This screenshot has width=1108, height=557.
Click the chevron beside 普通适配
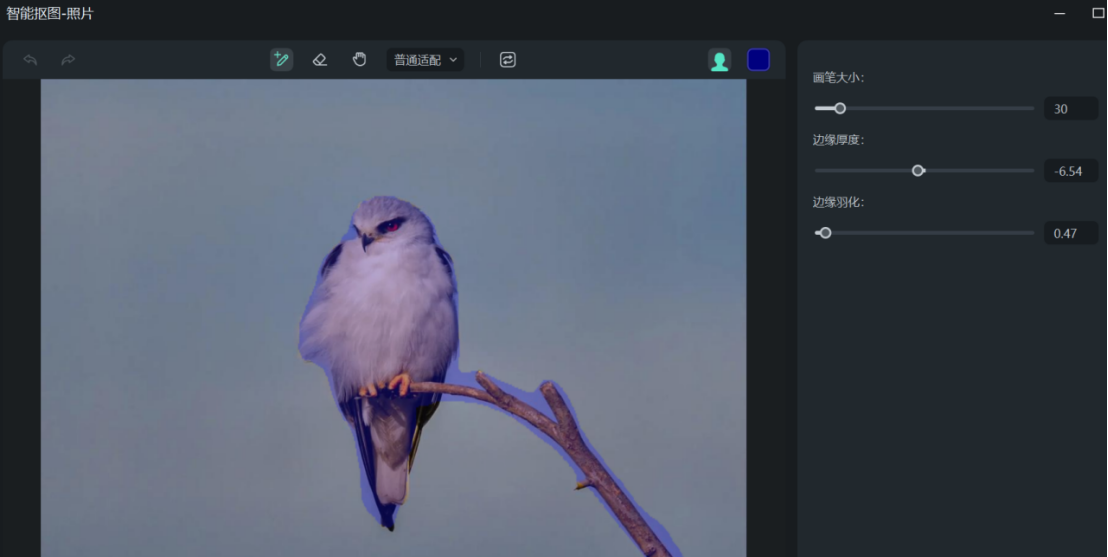tap(453, 60)
